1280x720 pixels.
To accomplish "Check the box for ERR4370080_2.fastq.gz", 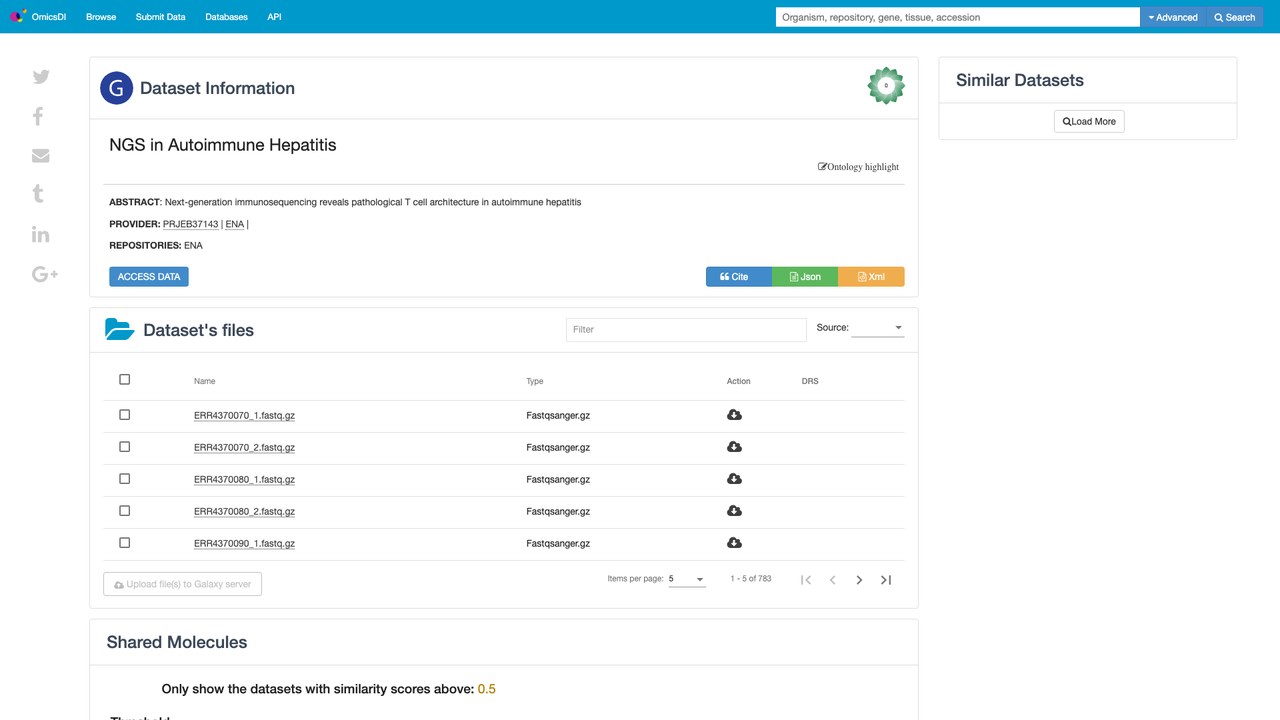I will click(x=125, y=510).
